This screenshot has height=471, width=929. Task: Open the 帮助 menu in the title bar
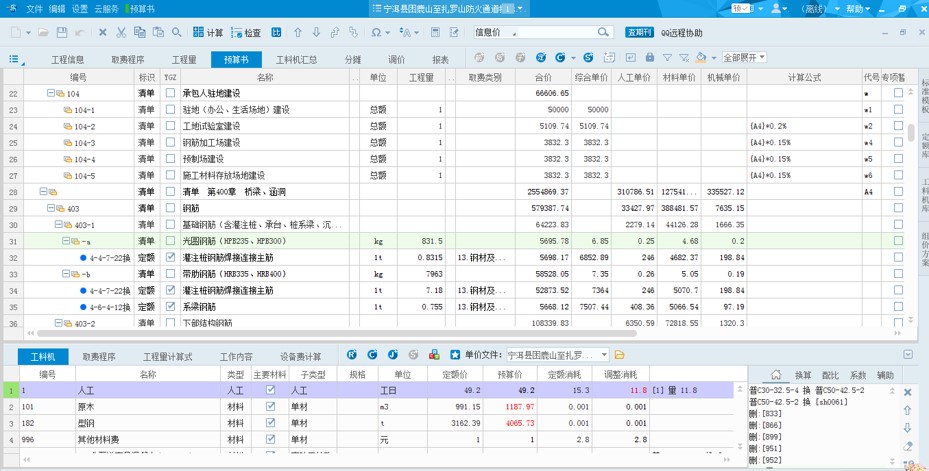click(x=858, y=9)
